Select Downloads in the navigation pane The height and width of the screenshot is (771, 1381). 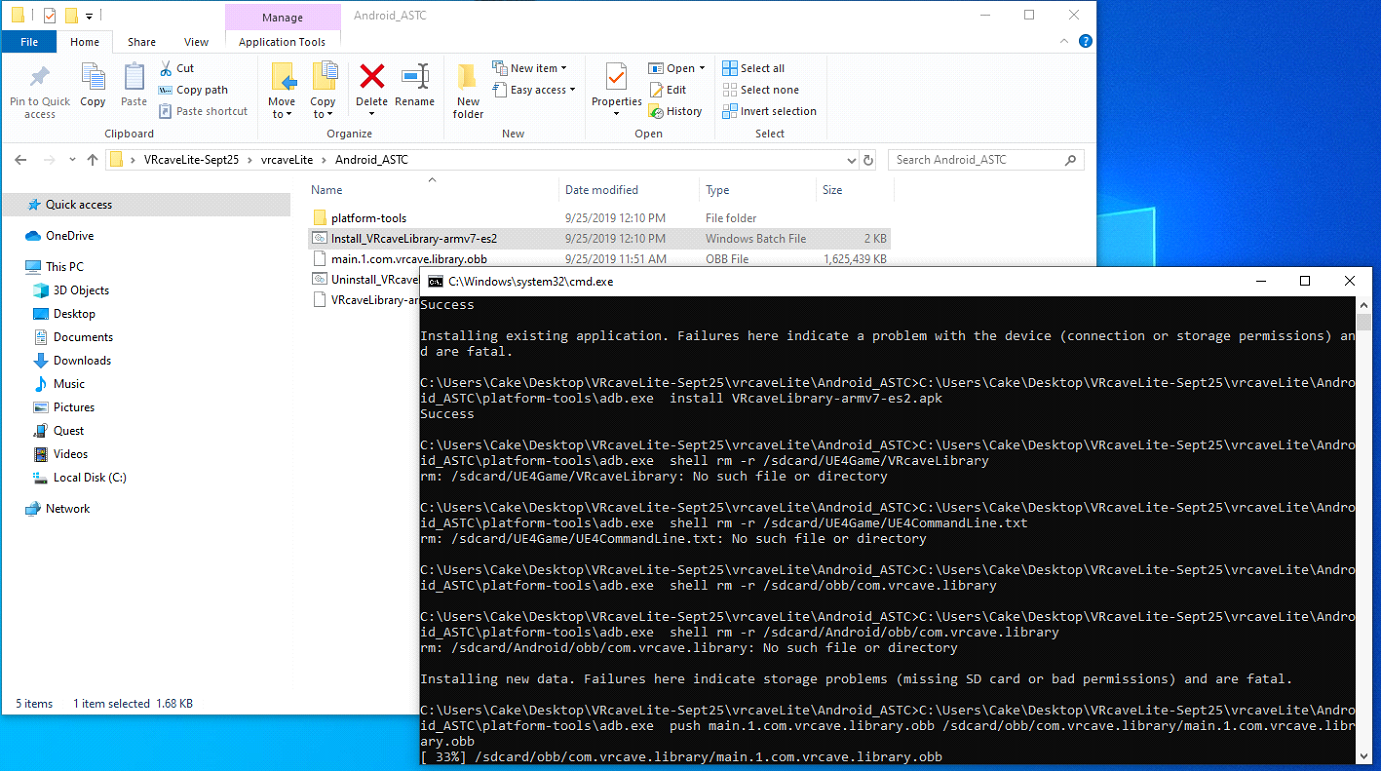82,360
